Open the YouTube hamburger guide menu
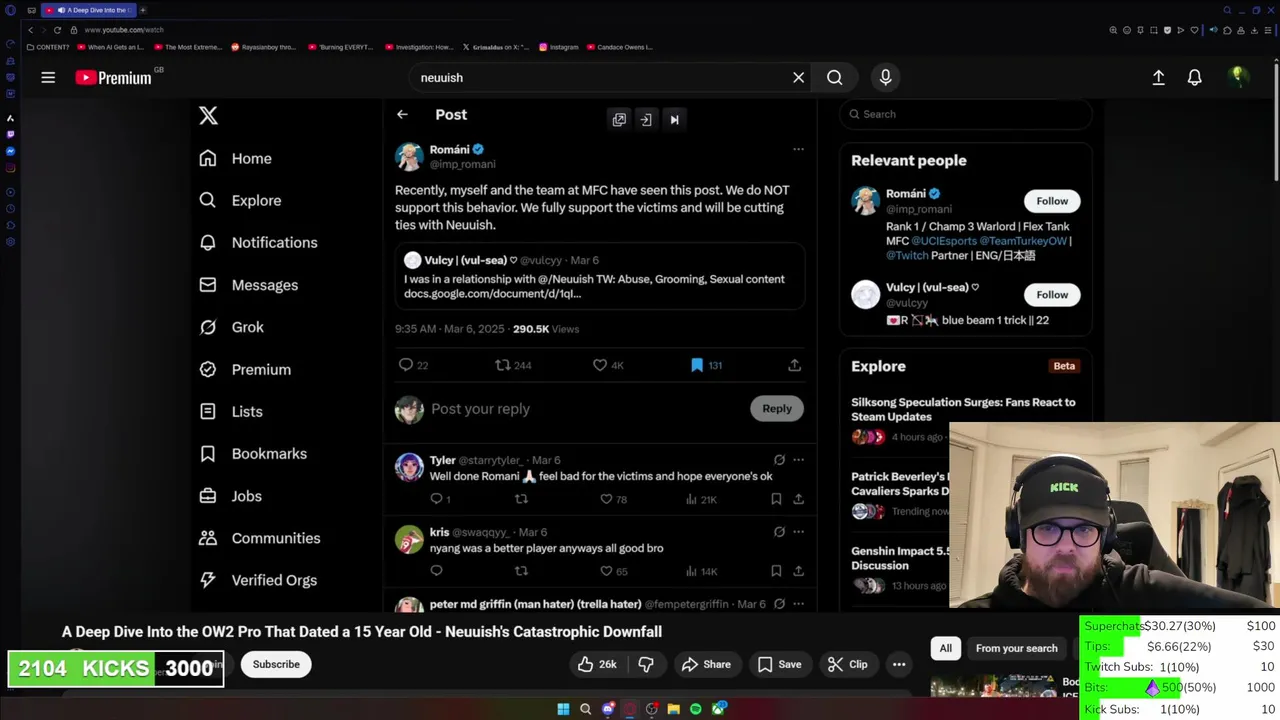The height and width of the screenshot is (720, 1280). pos(48,77)
